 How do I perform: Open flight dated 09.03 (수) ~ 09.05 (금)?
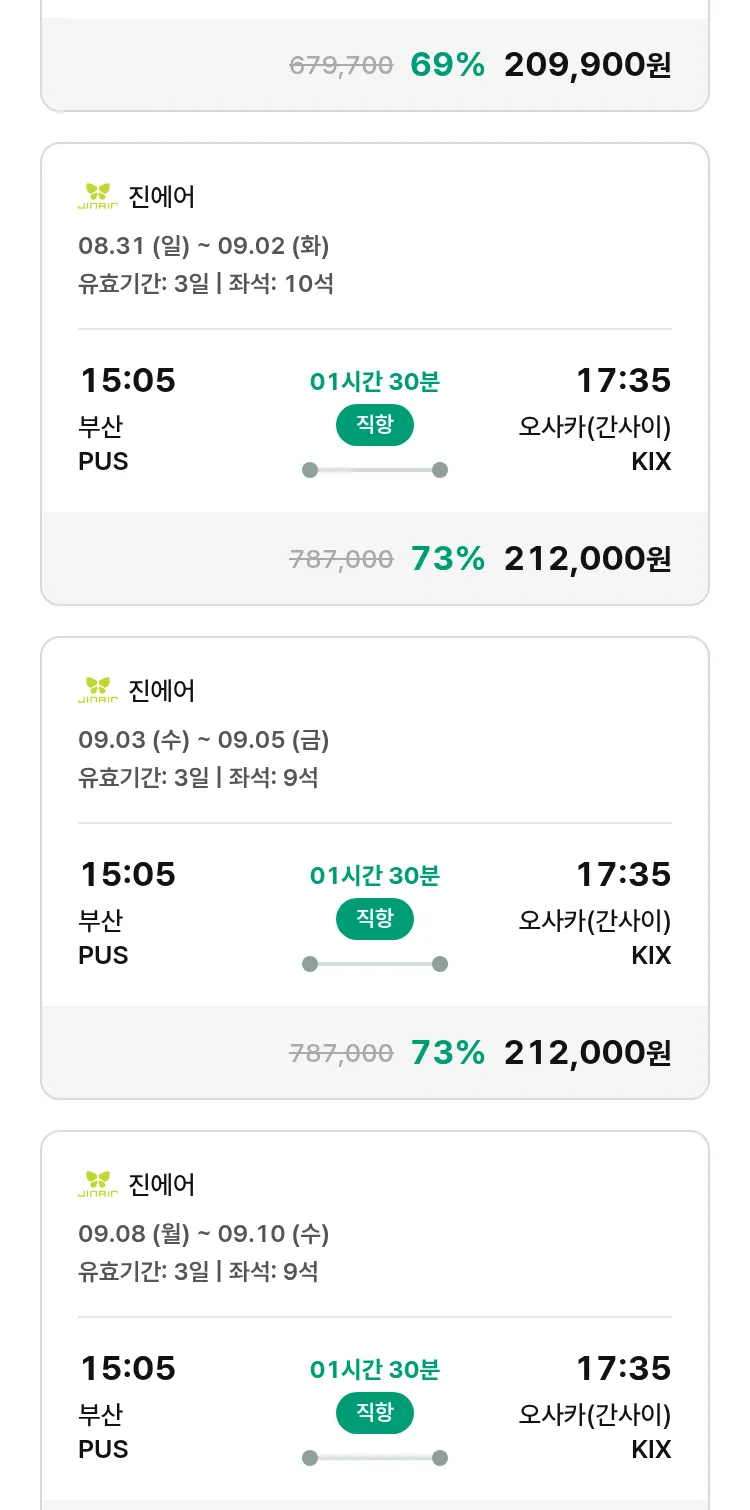tap(204, 740)
